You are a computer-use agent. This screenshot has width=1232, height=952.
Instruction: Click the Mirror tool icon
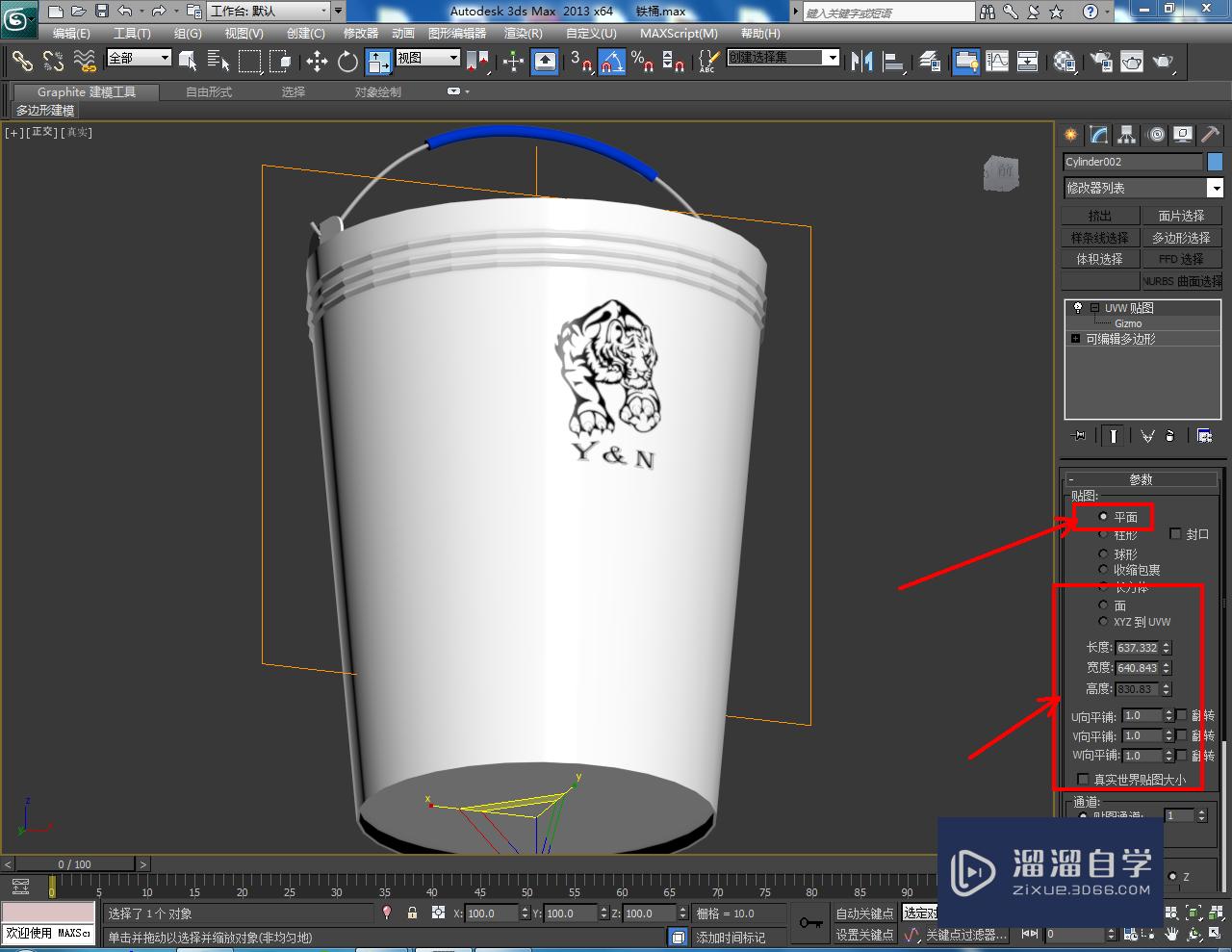[862, 61]
